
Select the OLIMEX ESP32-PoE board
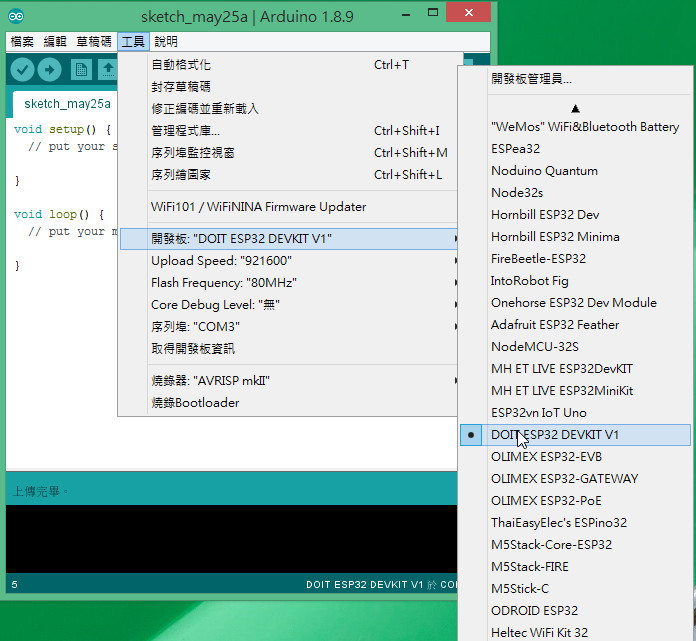576,500
